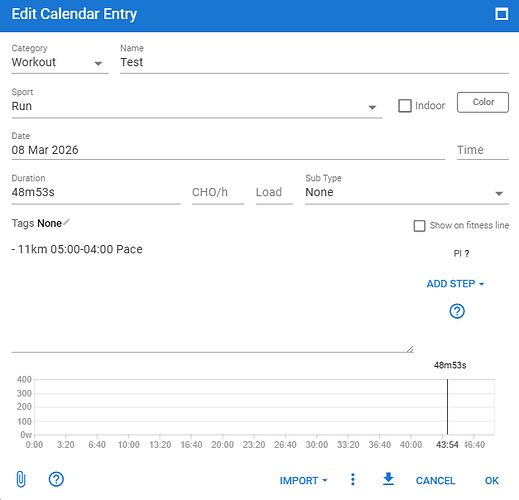The width and height of the screenshot is (519, 500).
Task: Edit tags with the pencil icon
Action: 66,222
